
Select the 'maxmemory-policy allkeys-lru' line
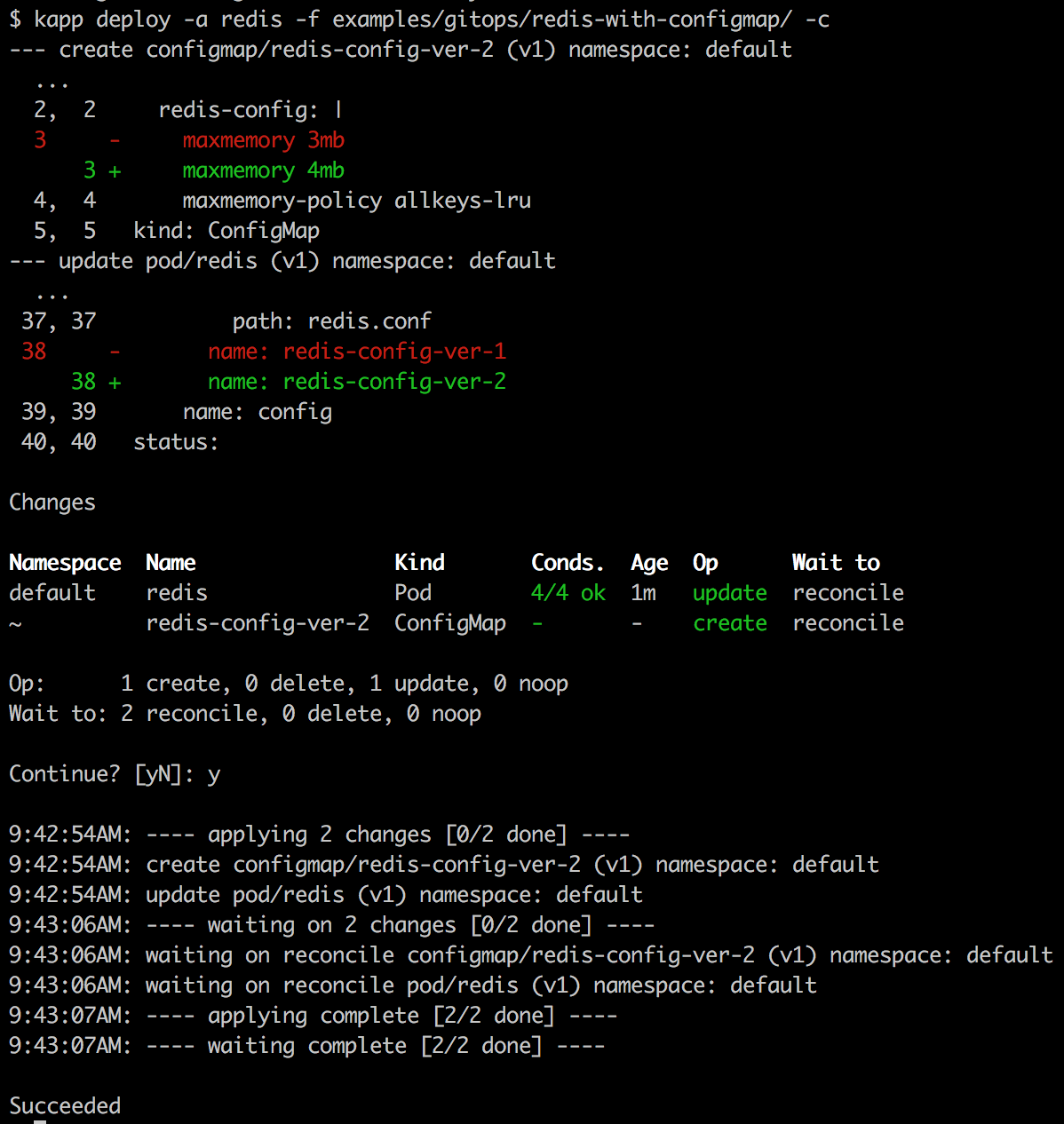[x=356, y=201]
